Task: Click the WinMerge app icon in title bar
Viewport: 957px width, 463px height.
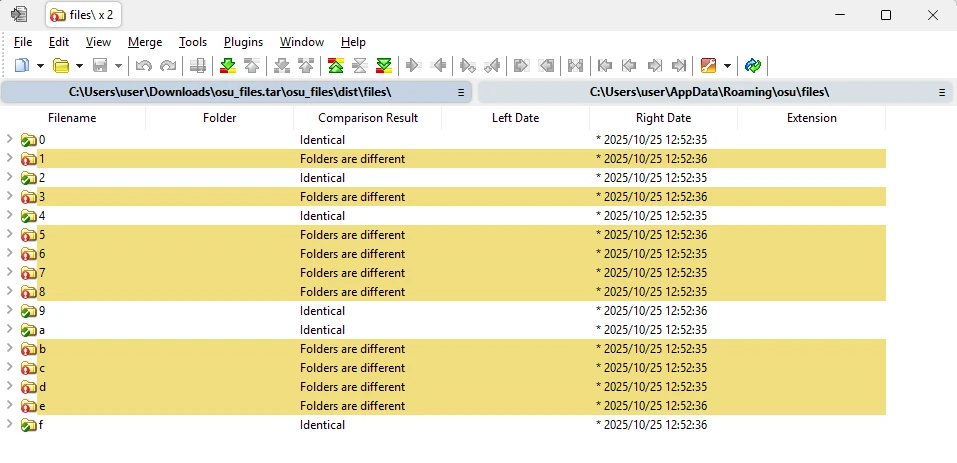Action: (x=19, y=15)
